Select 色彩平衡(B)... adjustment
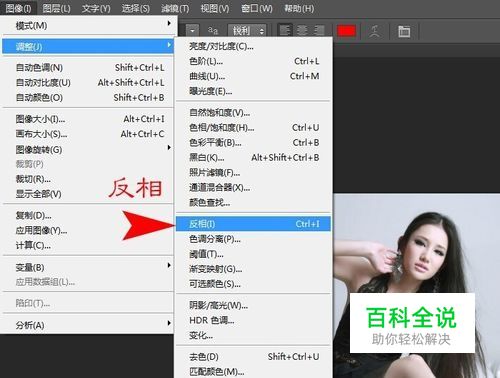 coord(253,143)
